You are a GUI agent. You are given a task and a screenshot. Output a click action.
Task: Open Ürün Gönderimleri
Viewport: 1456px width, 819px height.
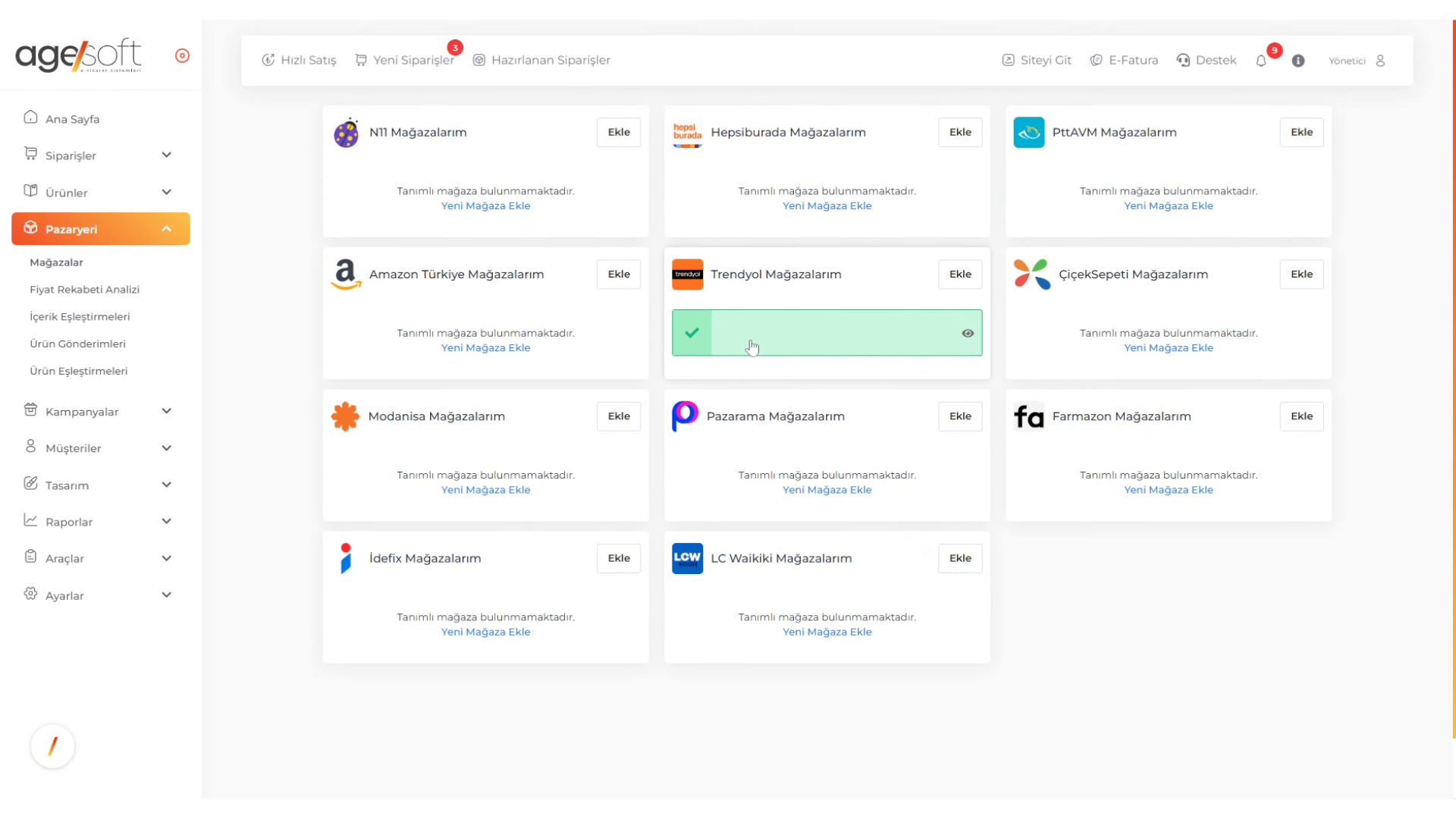click(x=77, y=344)
